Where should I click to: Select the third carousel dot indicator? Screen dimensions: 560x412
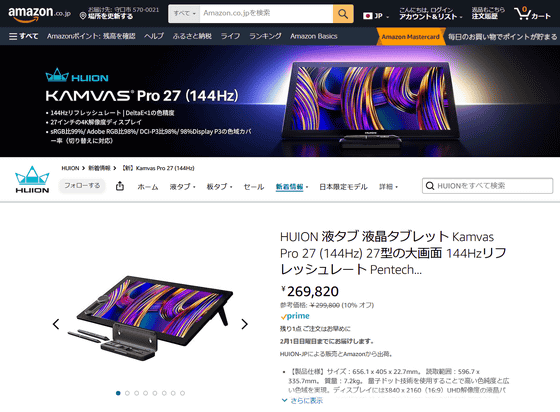pyautogui.click(x=136, y=393)
